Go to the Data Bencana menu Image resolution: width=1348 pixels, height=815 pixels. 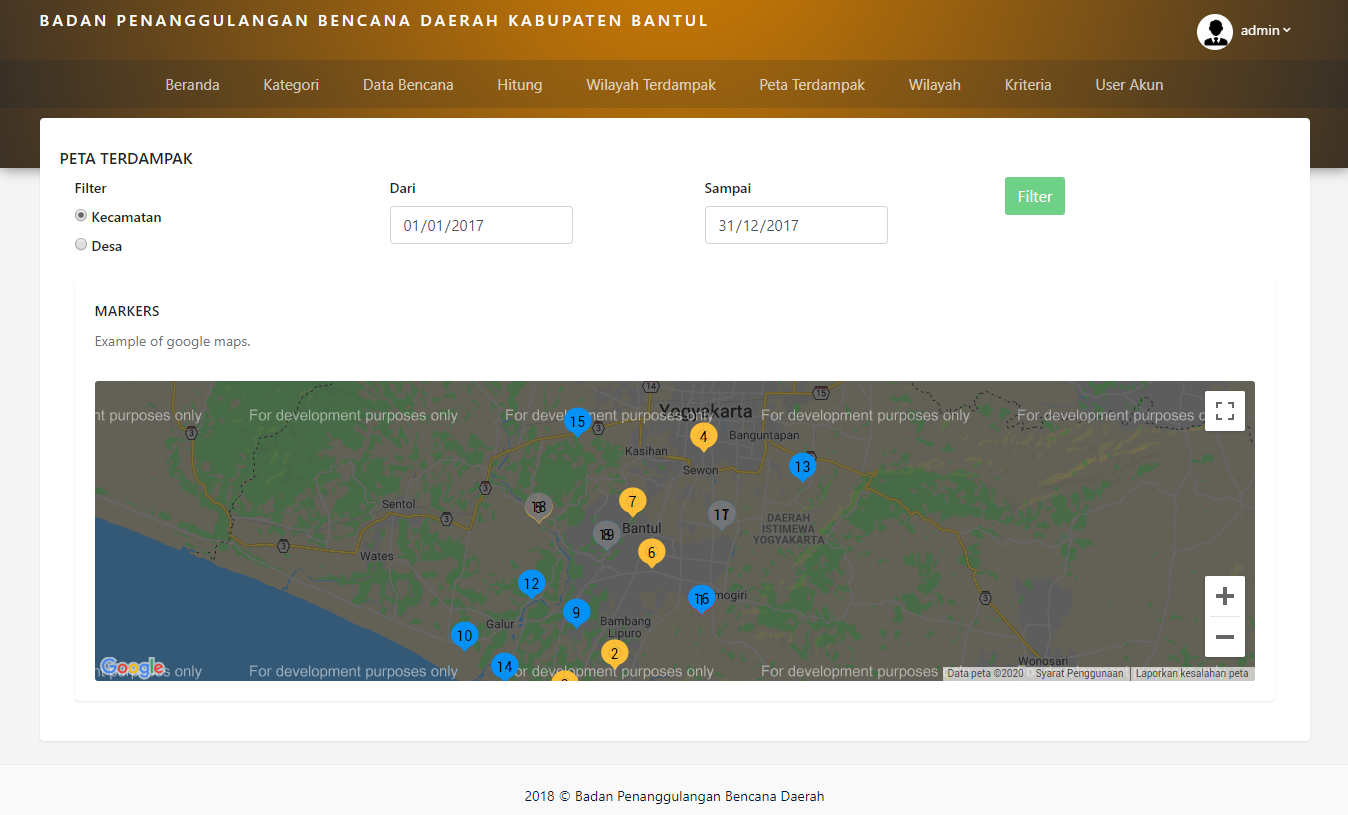coord(408,85)
